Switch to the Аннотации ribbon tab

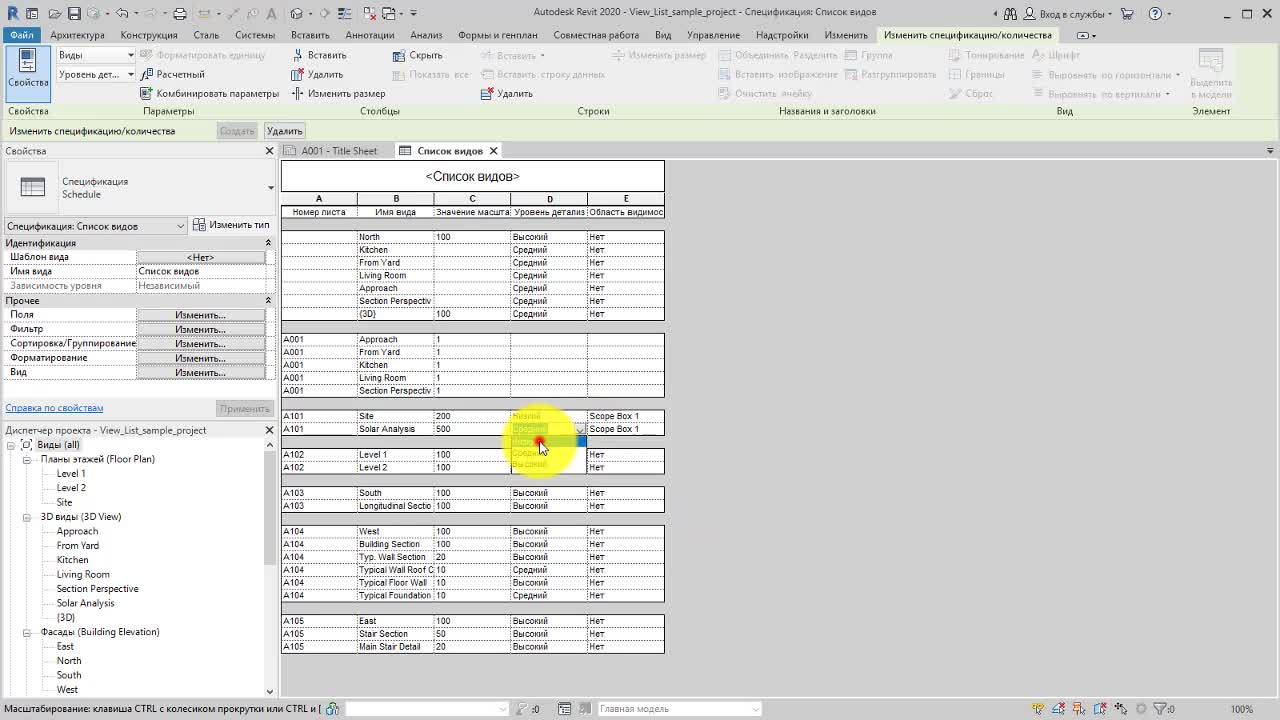tap(370, 35)
